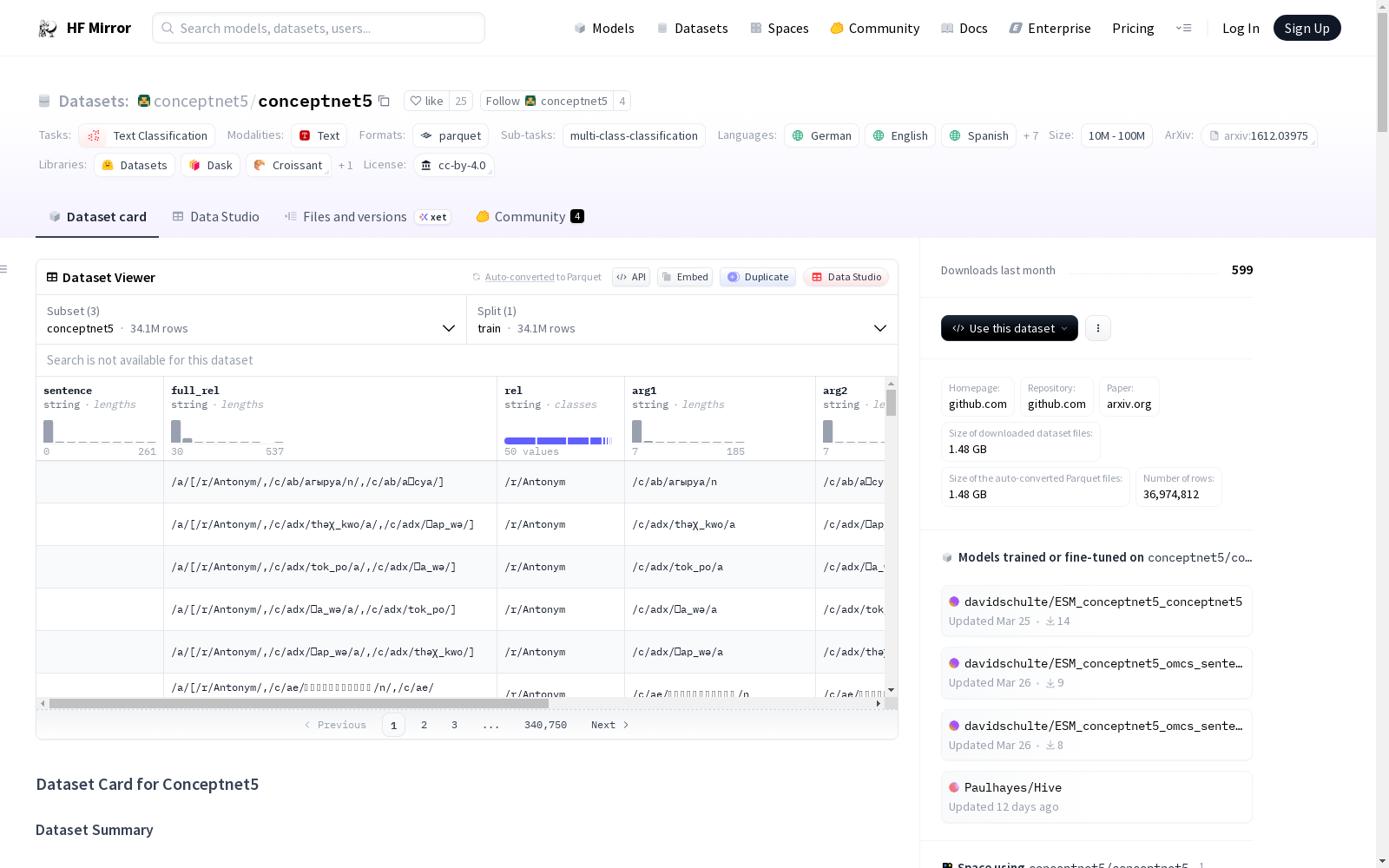Open Spaces in the top navigation
This screenshot has width=1389, height=868.
pos(780,28)
